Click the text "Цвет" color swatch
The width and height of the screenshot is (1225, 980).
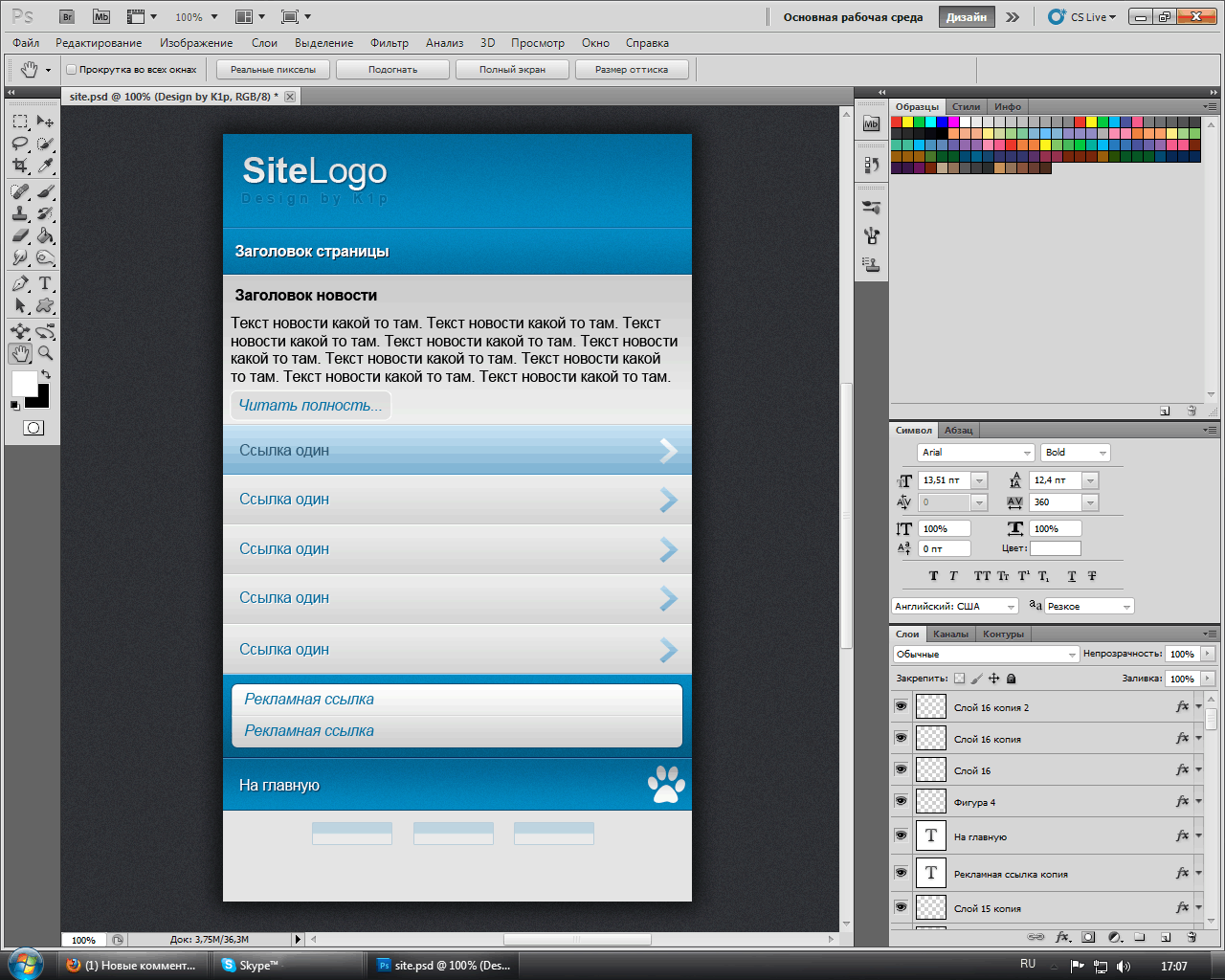click(1055, 548)
